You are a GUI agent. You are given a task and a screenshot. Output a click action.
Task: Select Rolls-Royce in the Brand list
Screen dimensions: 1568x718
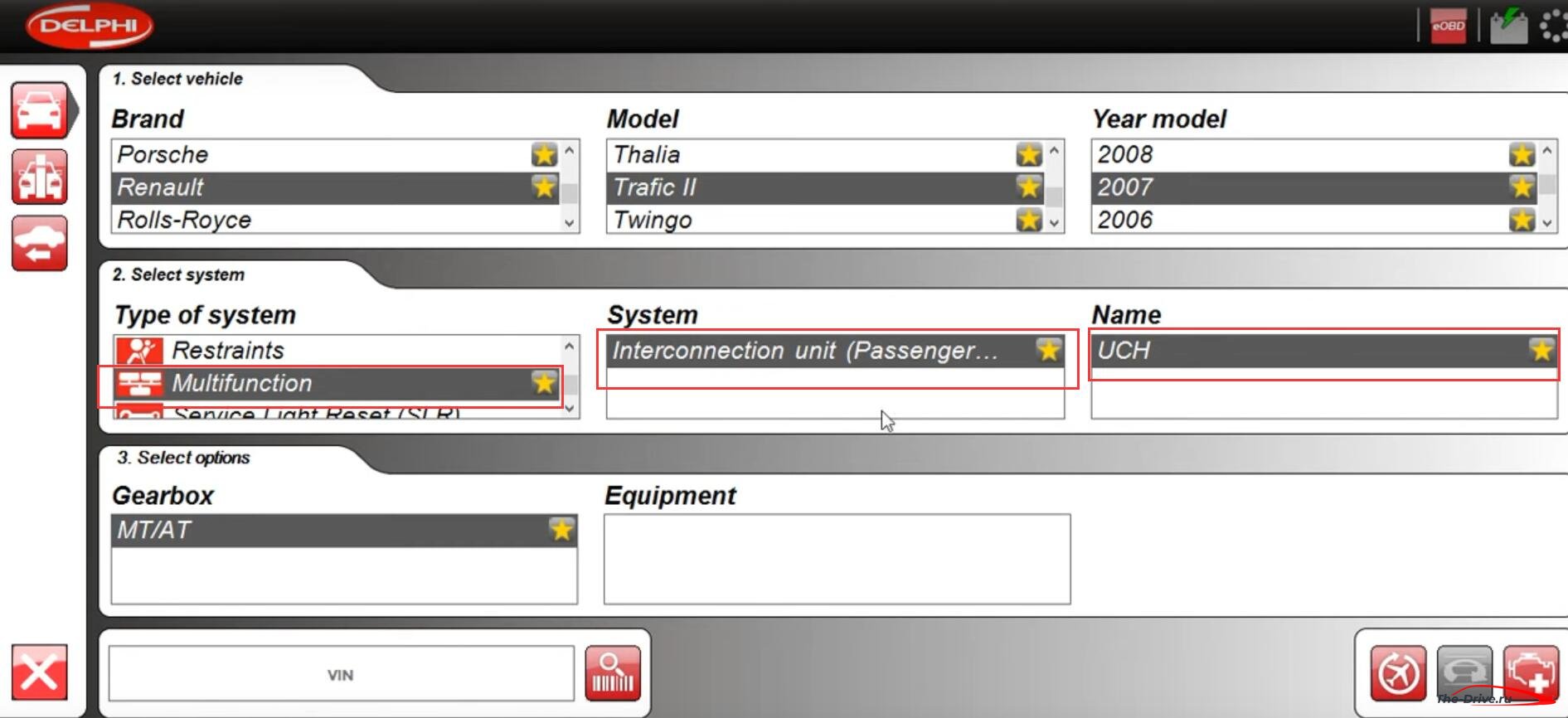(x=336, y=220)
